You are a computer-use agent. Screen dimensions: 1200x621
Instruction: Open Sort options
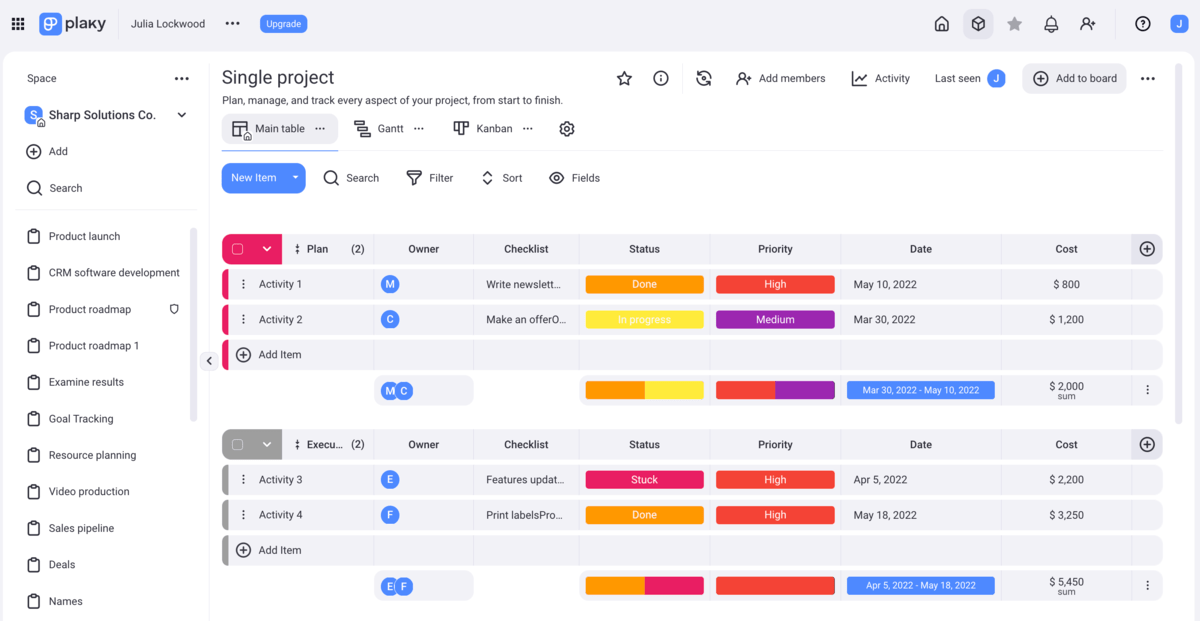click(501, 178)
